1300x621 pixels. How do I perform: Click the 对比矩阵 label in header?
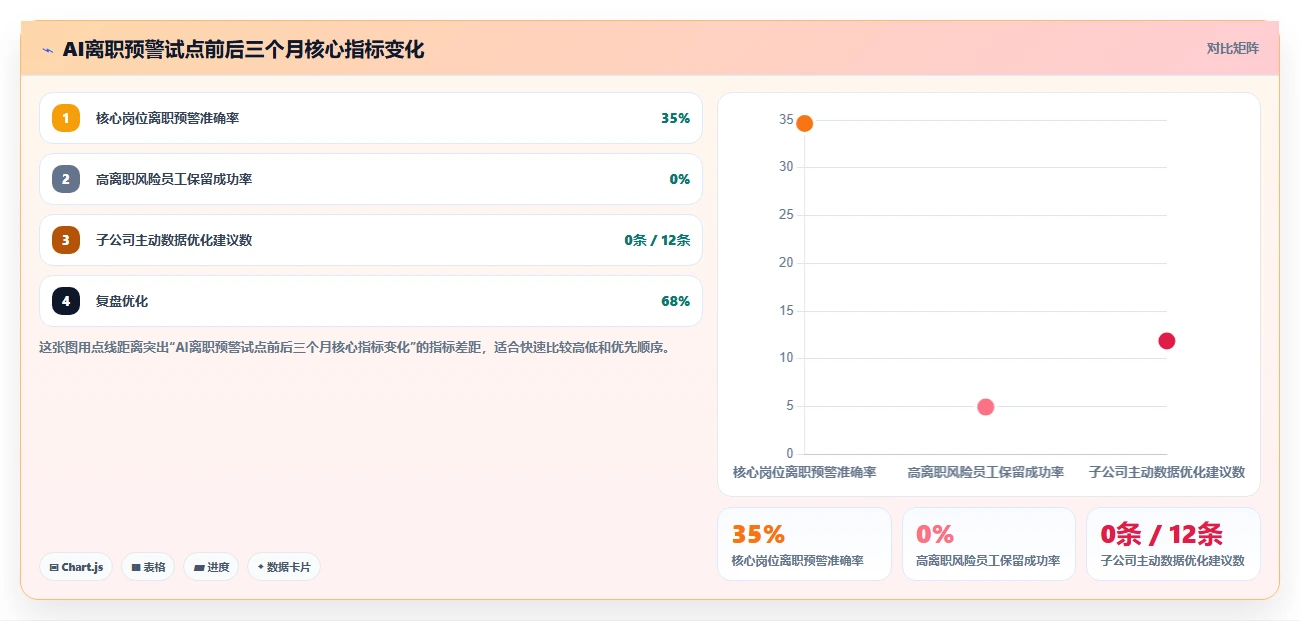pos(1233,48)
